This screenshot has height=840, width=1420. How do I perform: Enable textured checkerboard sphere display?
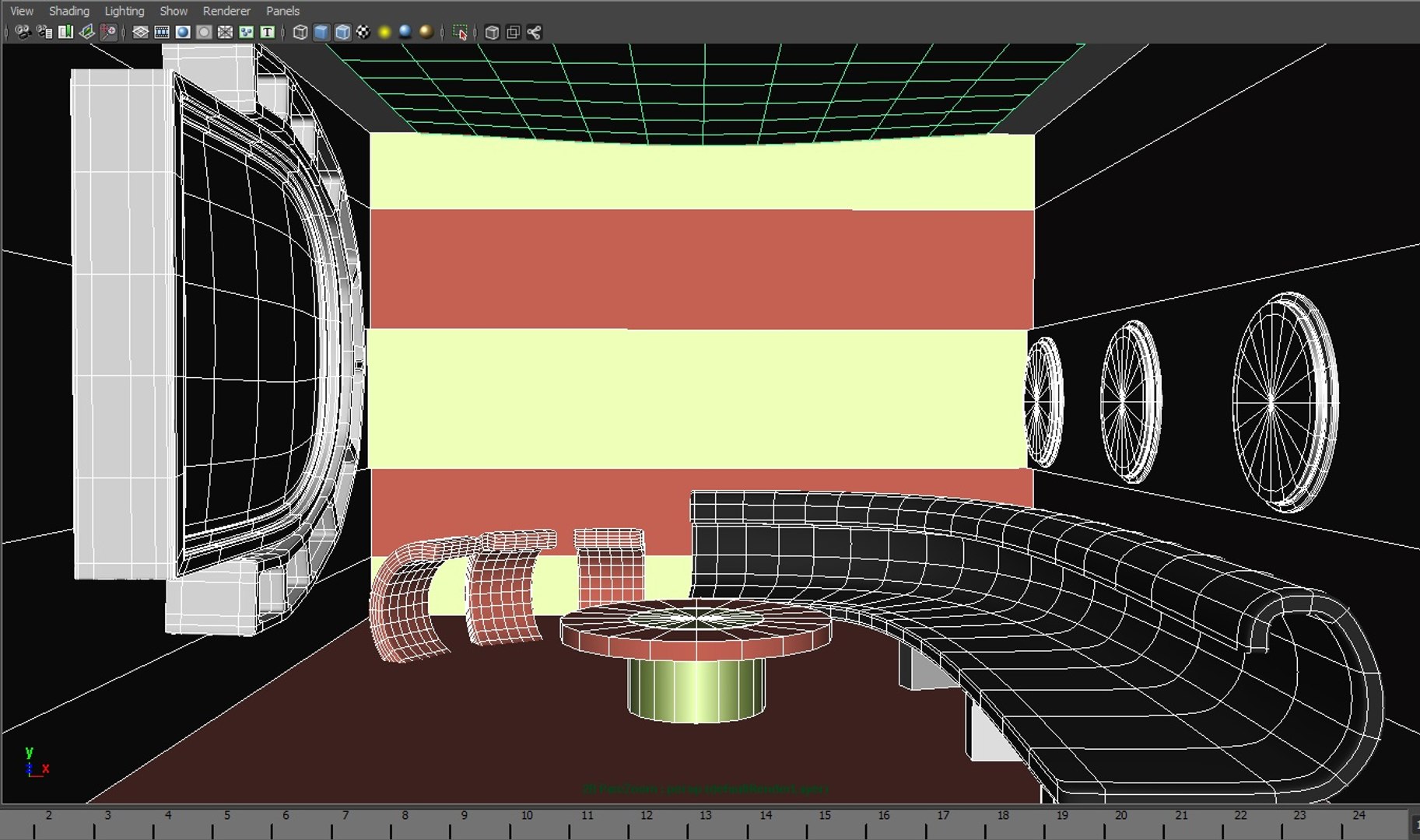(x=363, y=32)
